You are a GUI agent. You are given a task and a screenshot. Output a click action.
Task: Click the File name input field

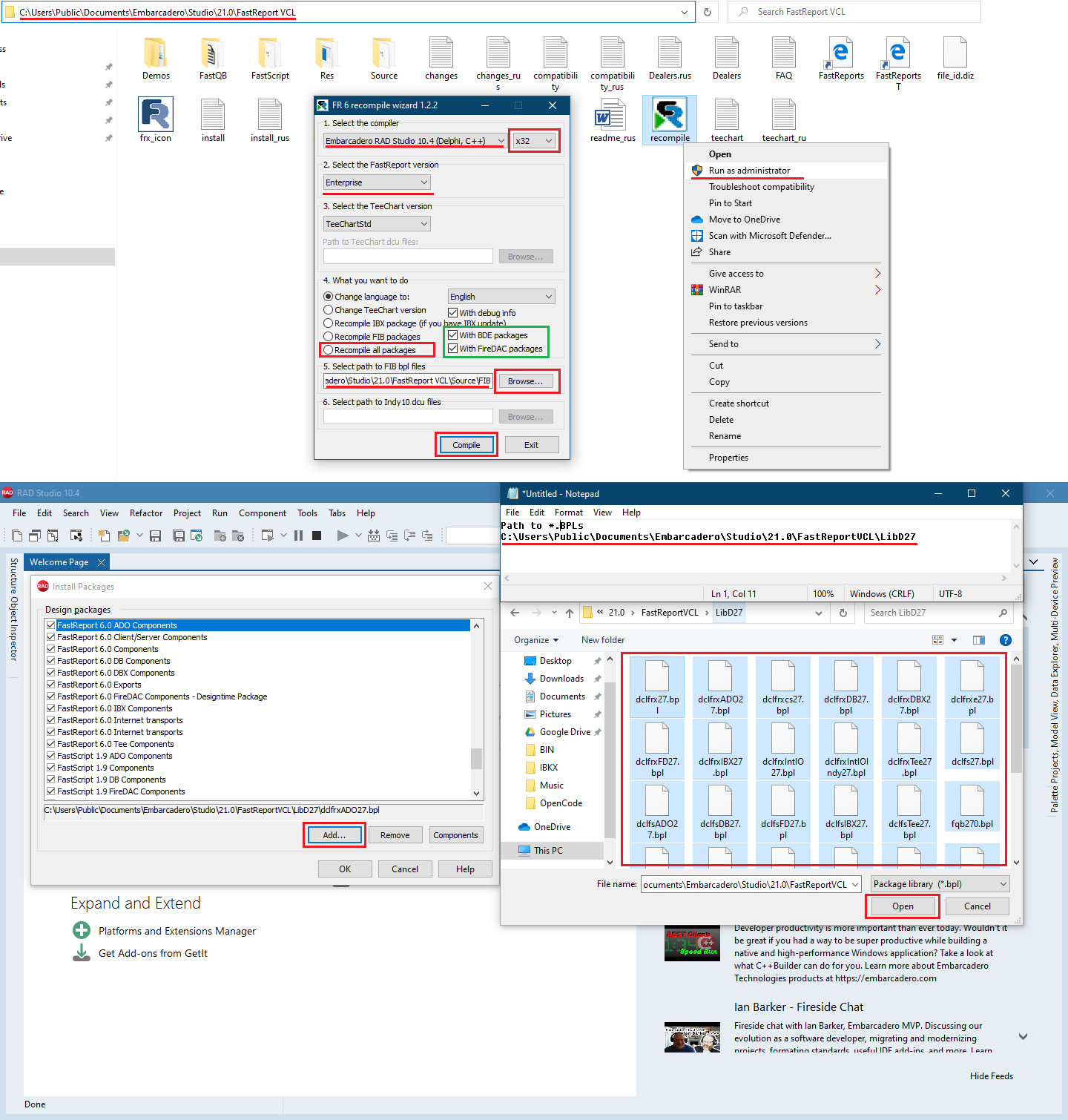751,884
